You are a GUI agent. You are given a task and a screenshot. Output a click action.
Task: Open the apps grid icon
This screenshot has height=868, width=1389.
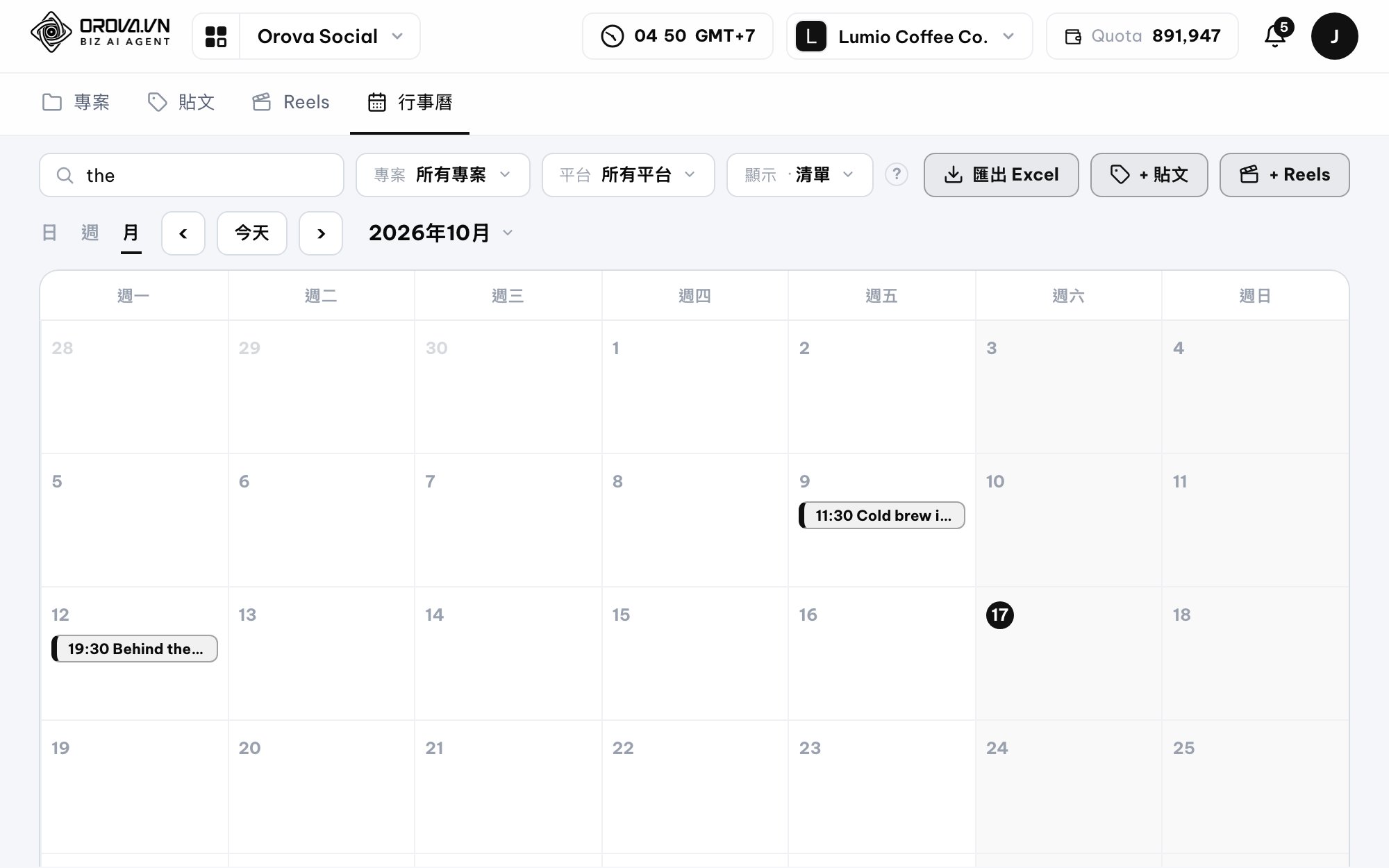coord(216,36)
